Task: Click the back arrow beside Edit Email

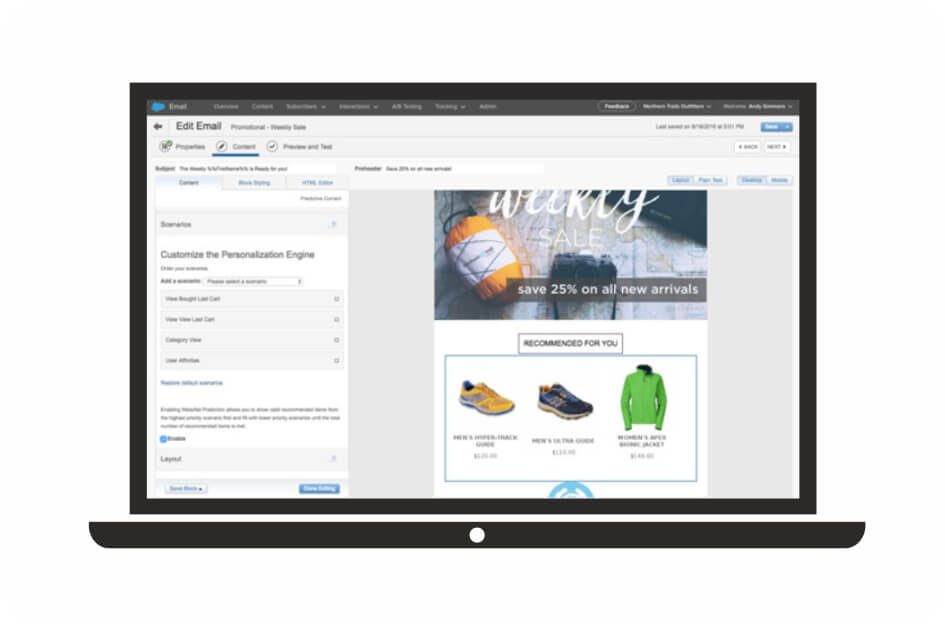Action: (158, 127)
